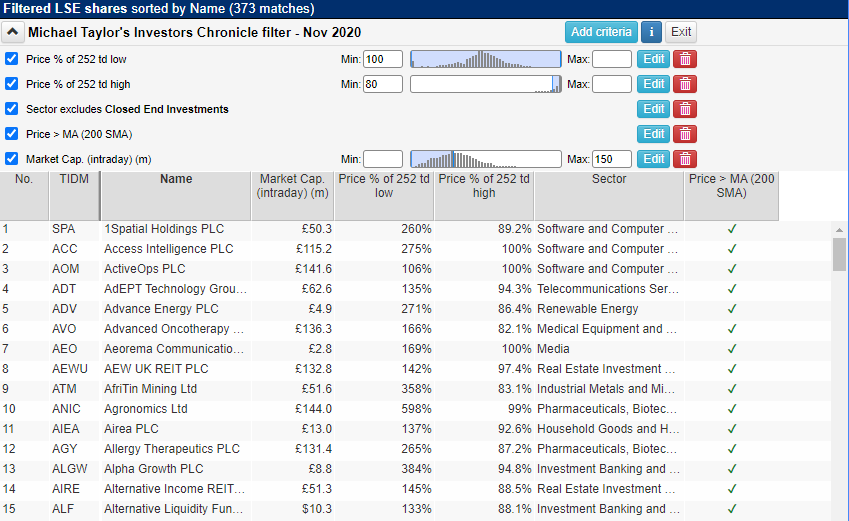Select Access Intelligence PLC name
Image resolution: width=849 pixels, height=521 pixels.
tap(168, 249)
